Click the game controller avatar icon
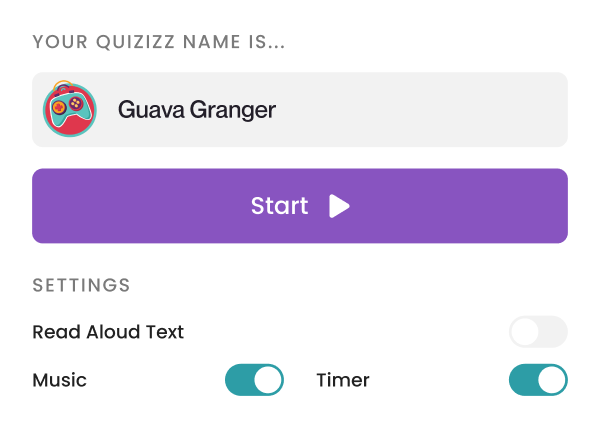 click(x=69, y=110)
